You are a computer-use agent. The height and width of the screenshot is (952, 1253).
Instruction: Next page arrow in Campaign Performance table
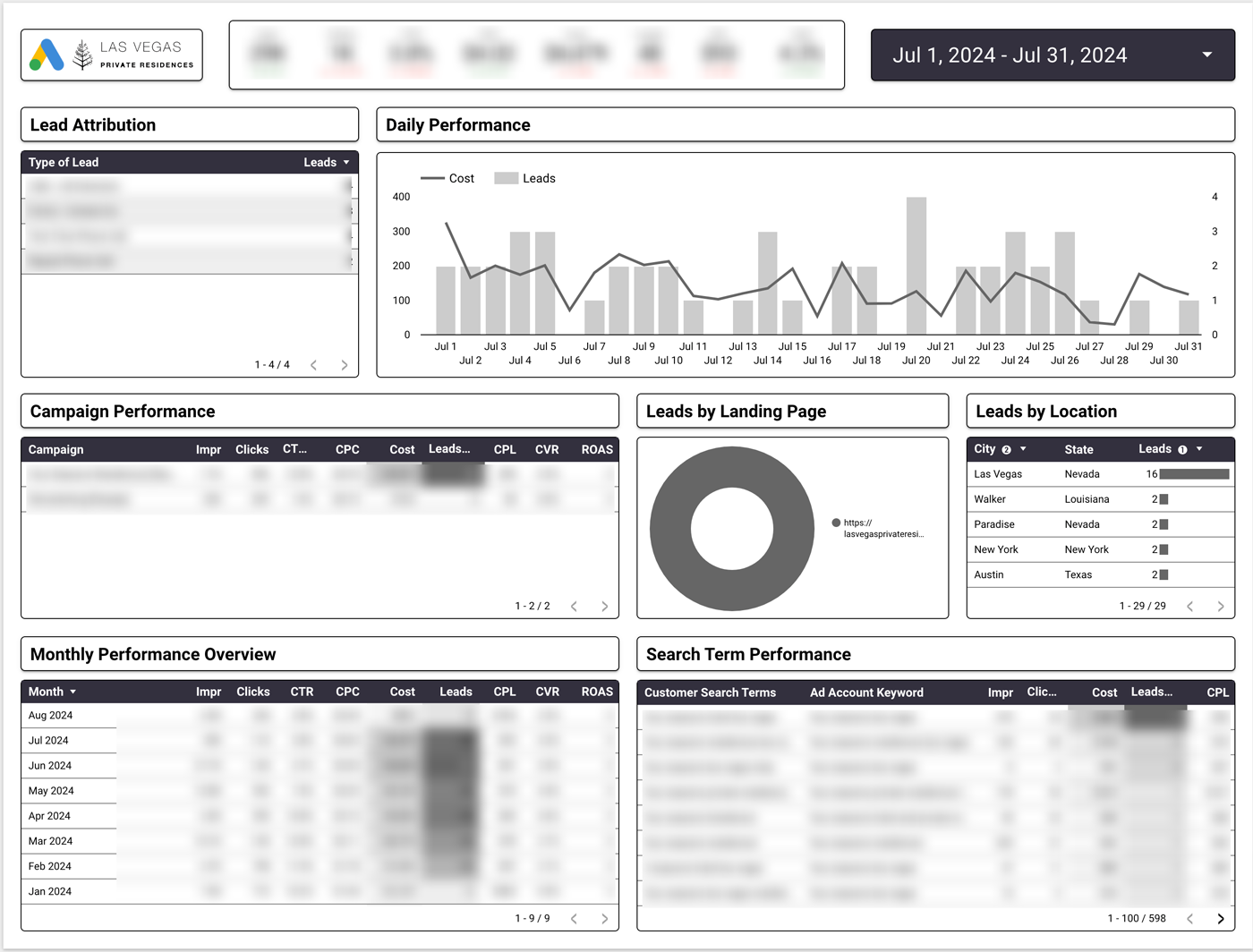[605, 607]
